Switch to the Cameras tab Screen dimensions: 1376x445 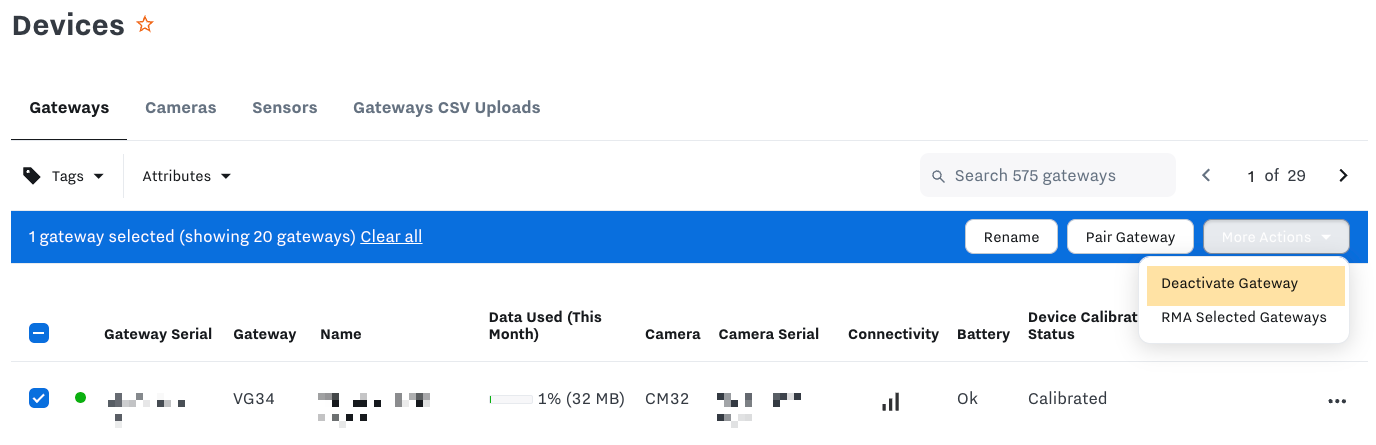coord(180,108)
